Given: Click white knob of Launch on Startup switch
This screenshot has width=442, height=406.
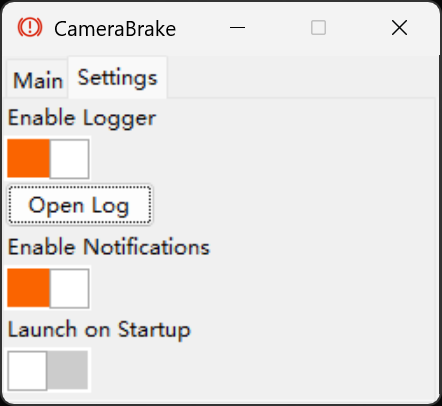Looking at the screenshot, I should tap(27, 370).
